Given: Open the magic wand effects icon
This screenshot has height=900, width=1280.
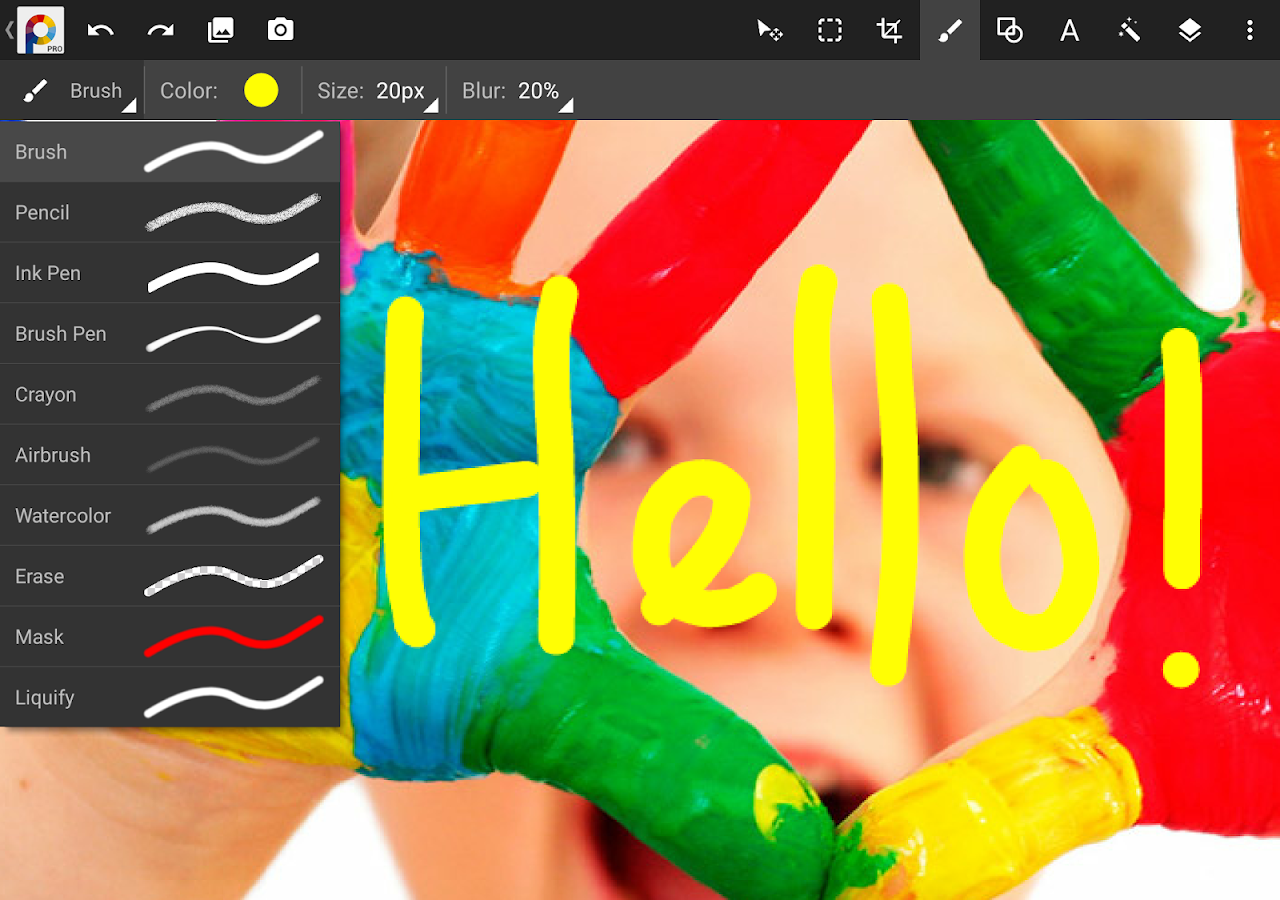Looking at the screenshot, I should tap(1129, 30).
